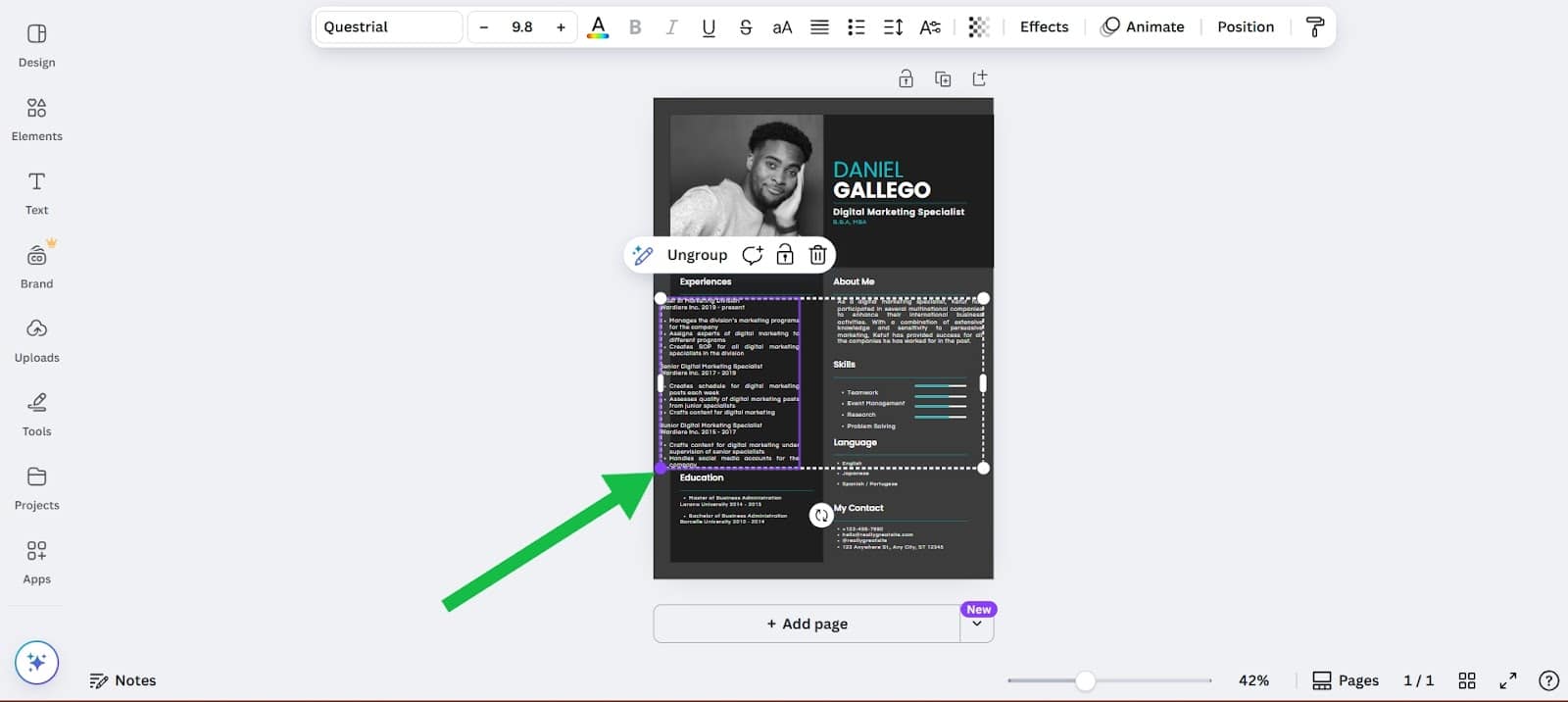Open the Projects panel
This screenshot has height=702, width=1568.
pos(36,488)
